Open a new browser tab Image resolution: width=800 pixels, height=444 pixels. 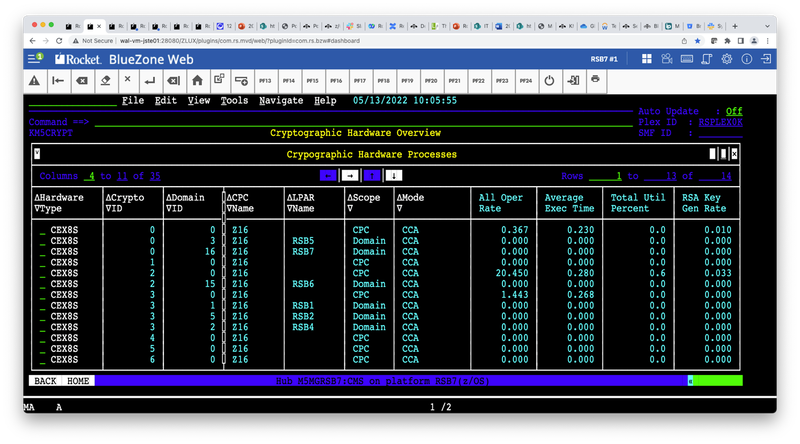click(735, 26)
